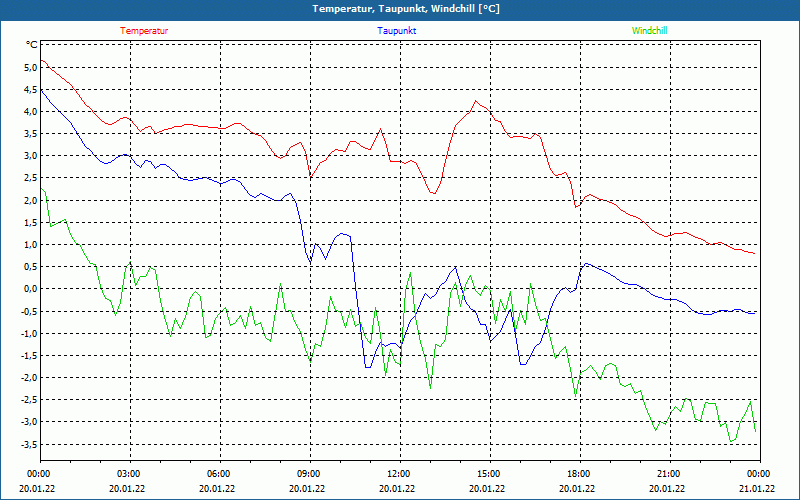Click the 4,5 y-axis value
Viewport: 800px width, 500px height.
tap(31, 89)
